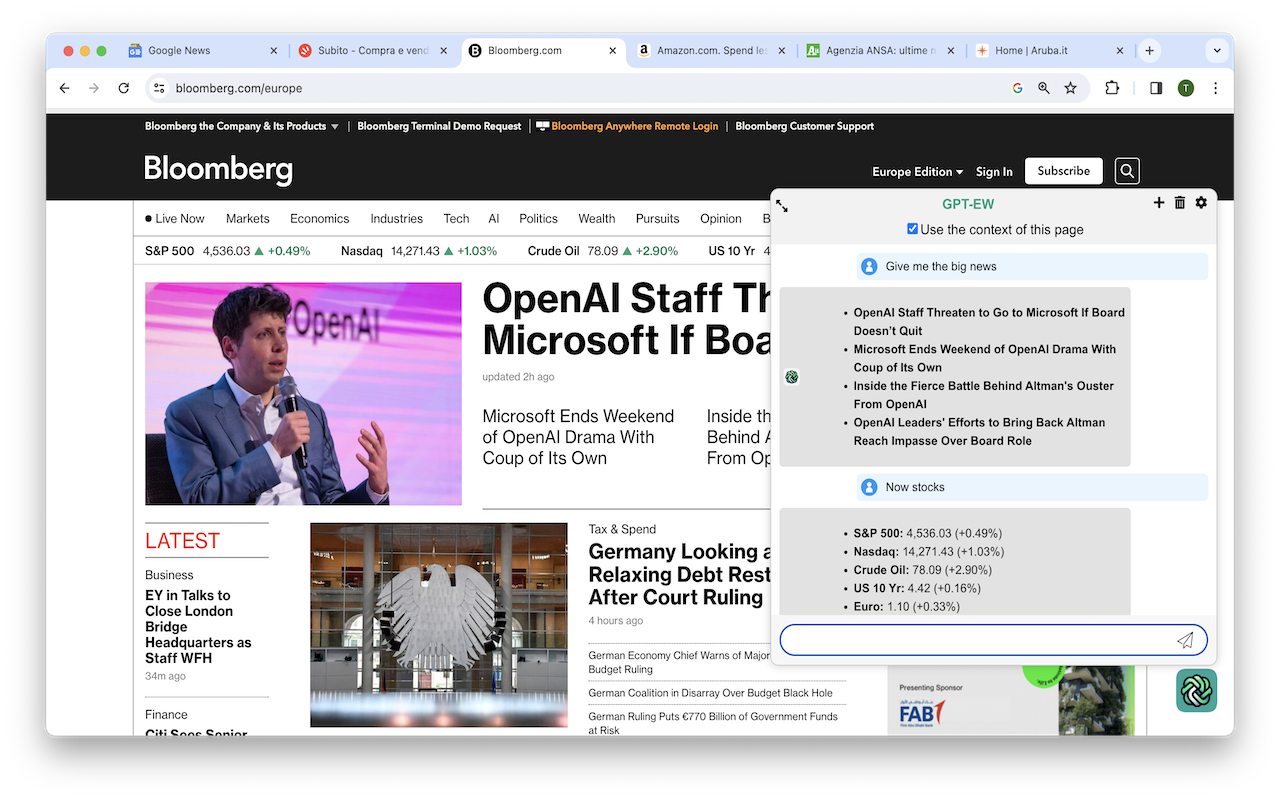Open Tech section in nav

coord(456,218)
